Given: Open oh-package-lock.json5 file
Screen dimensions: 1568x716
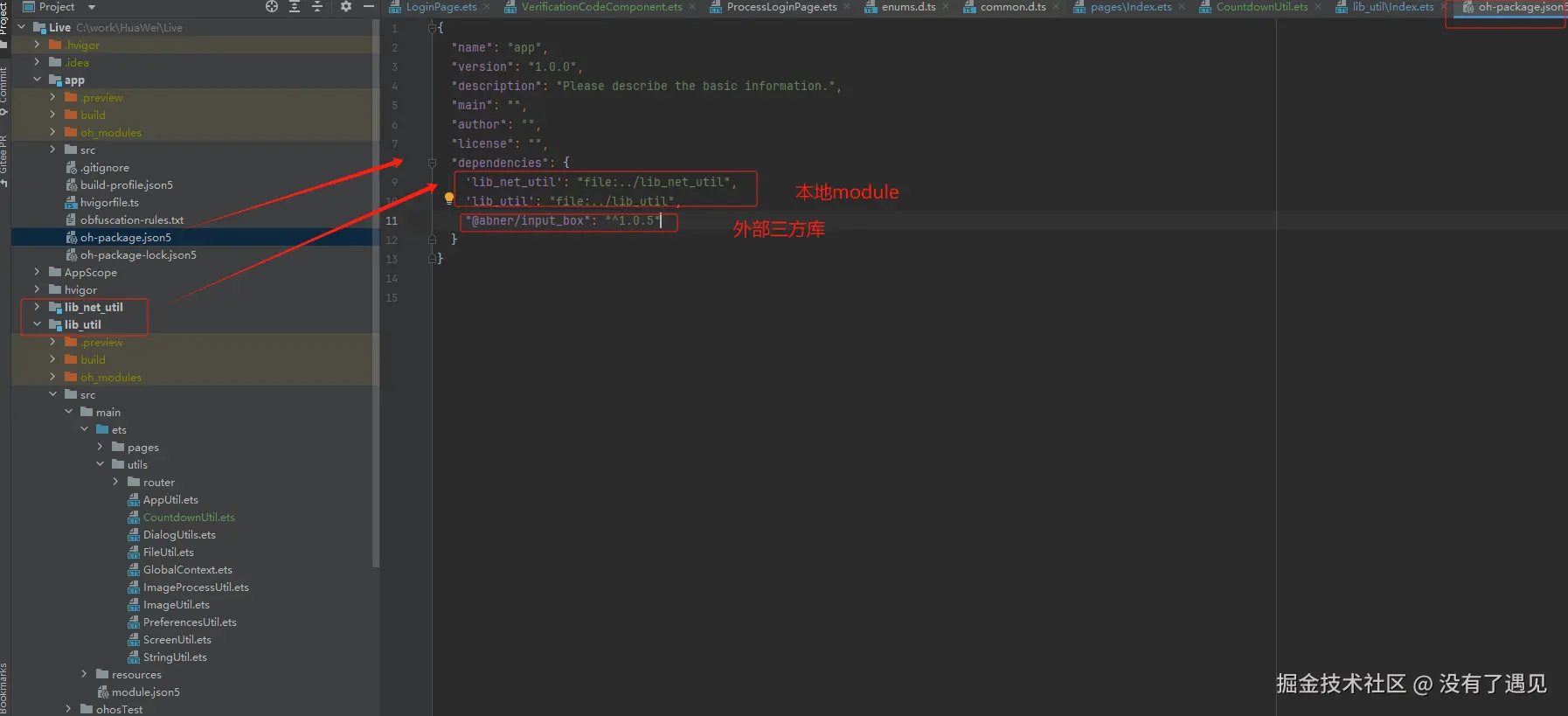Looking at the screenshot, I should (138, 254).
